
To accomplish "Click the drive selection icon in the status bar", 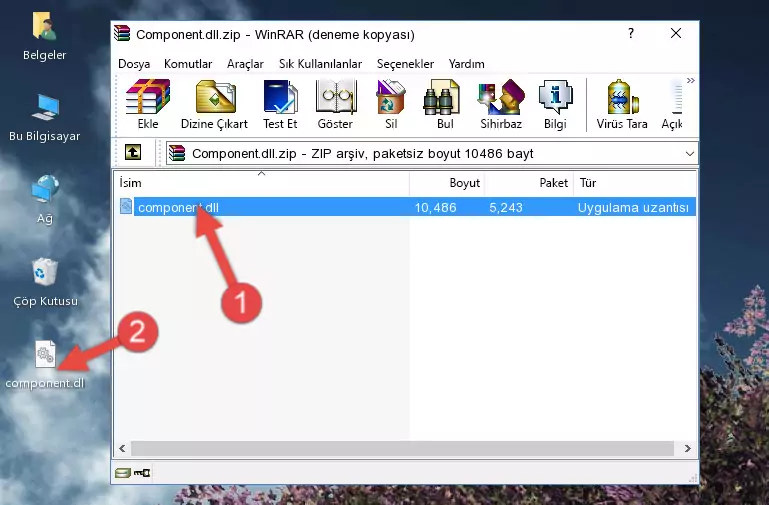I will (x=123, y=473).
